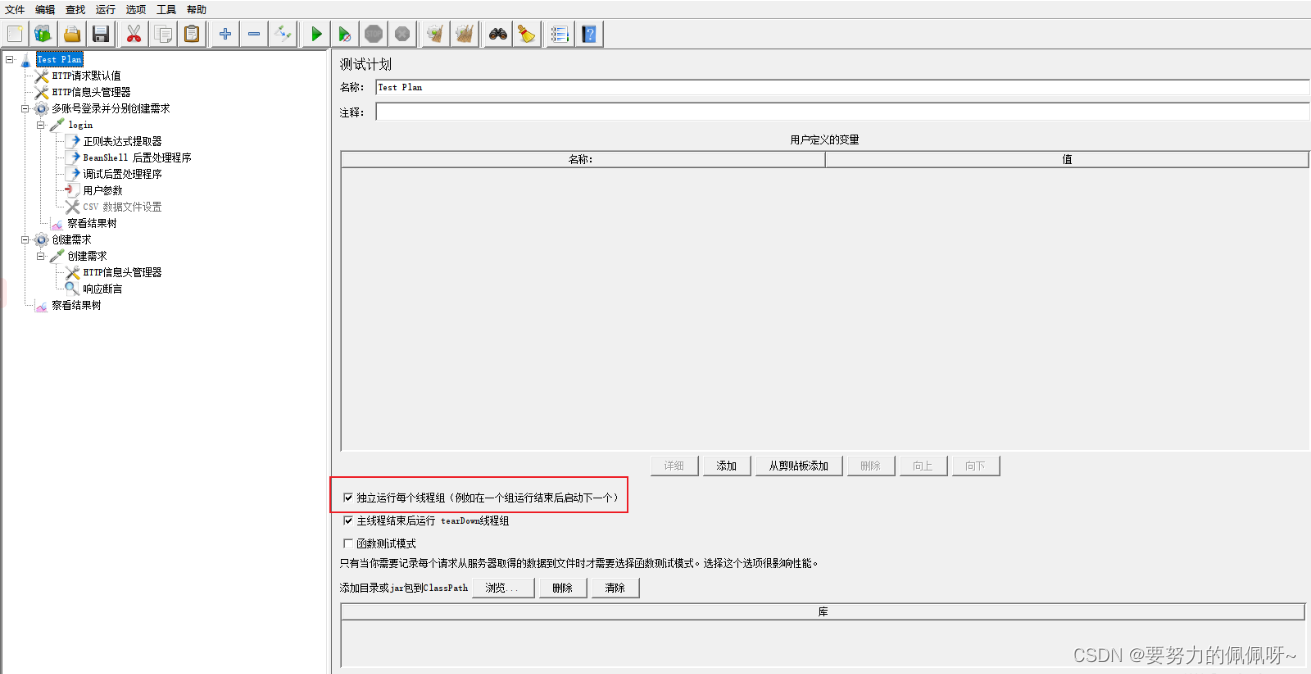The height and width of the screenshot is (674, 1311).
Task: Collapse all nodes with minus icon
Action: [254, 34]
